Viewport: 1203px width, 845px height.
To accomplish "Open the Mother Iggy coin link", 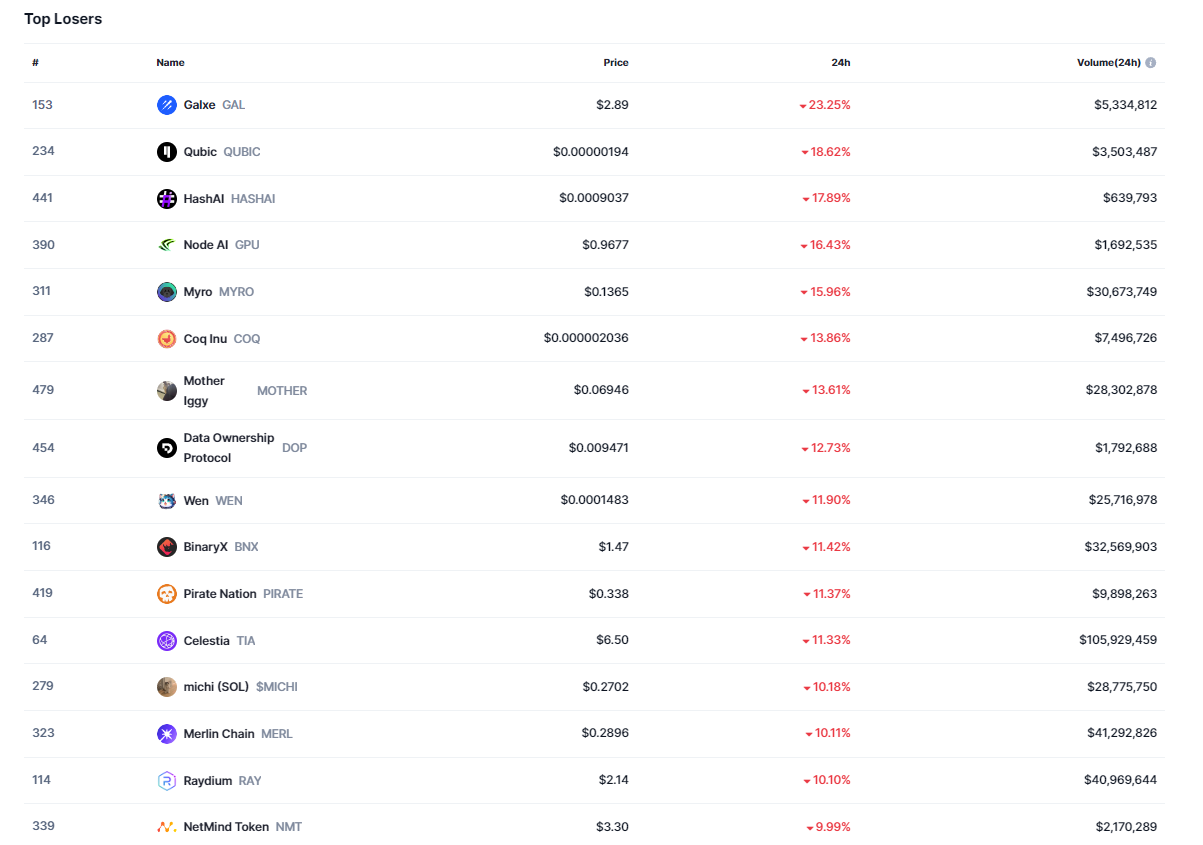I will click(x=204, y=391).
